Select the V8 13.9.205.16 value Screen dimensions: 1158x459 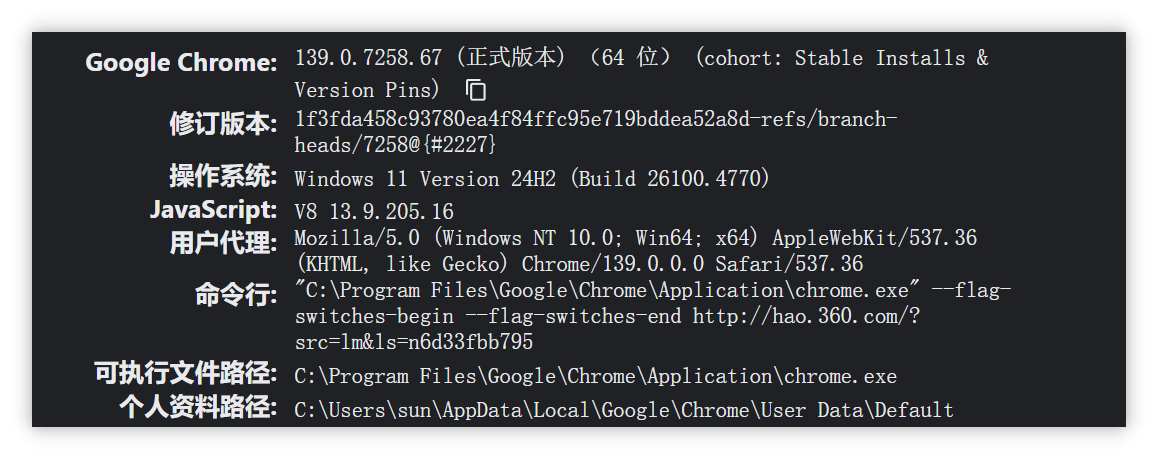(x=374, y=212)
